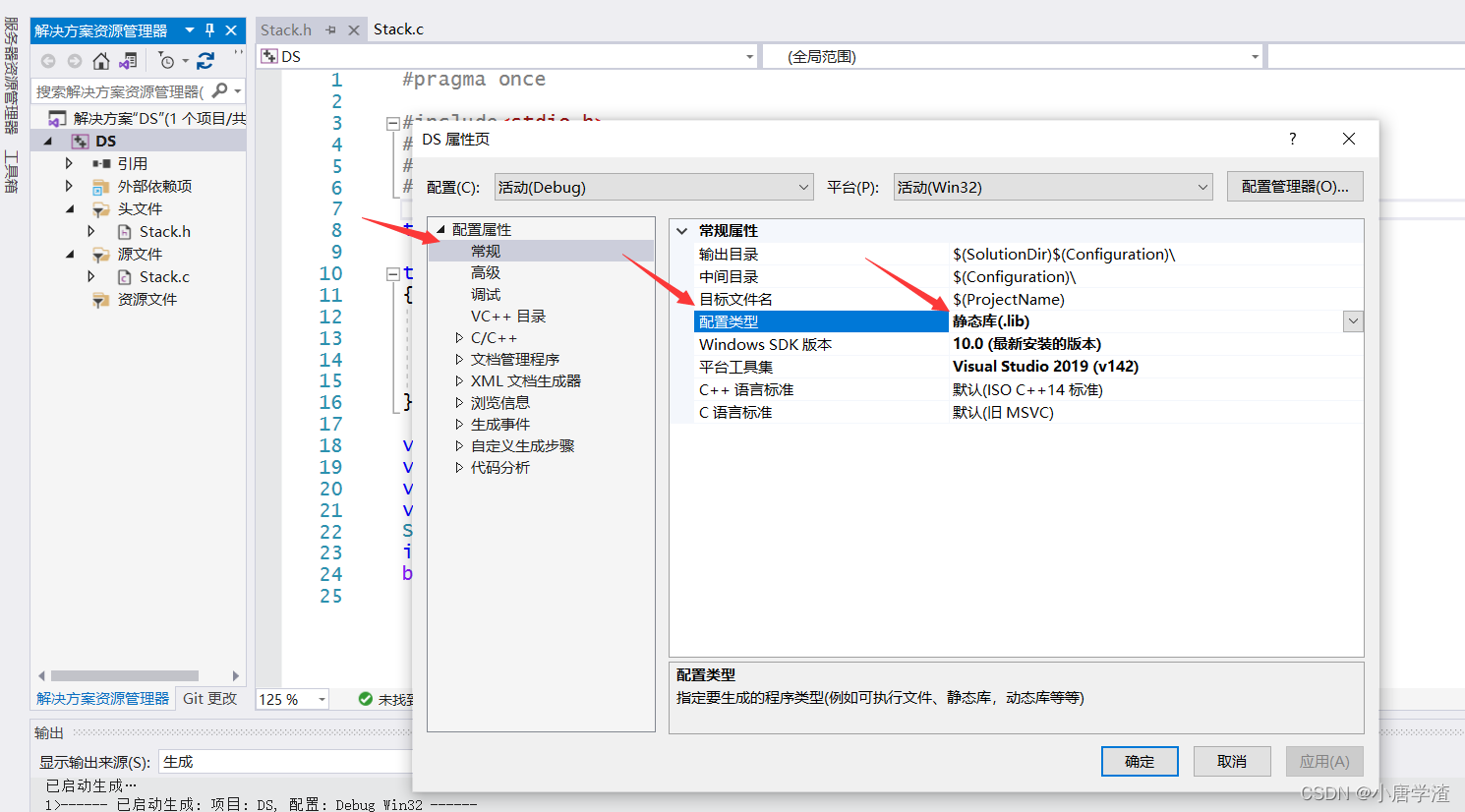Viewport: 1465px width, 812px height.
Task: Expand the XML 文档生成器 node
Action: (459, 380)
